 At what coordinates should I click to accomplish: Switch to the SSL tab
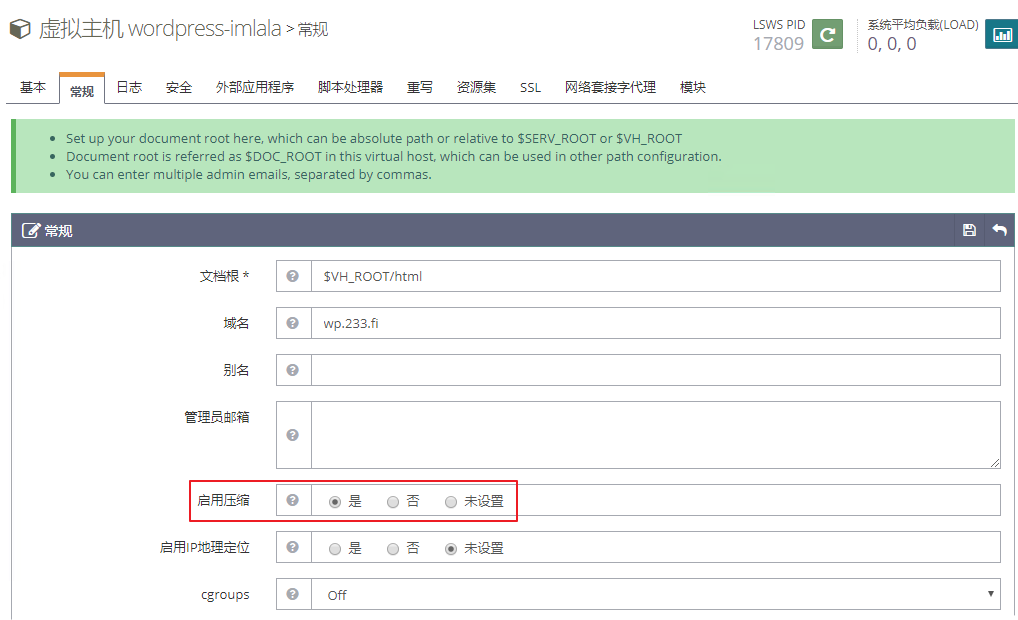(530, 87)
